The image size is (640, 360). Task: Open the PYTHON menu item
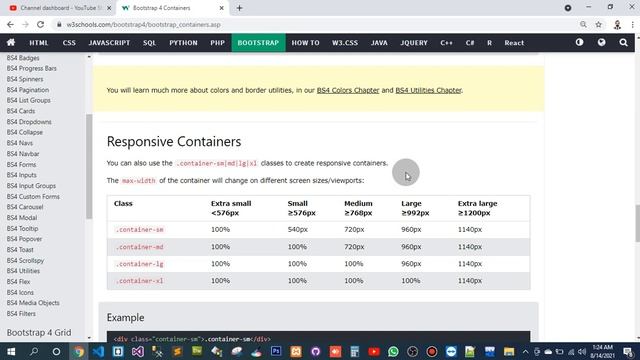tap(183, 42)
